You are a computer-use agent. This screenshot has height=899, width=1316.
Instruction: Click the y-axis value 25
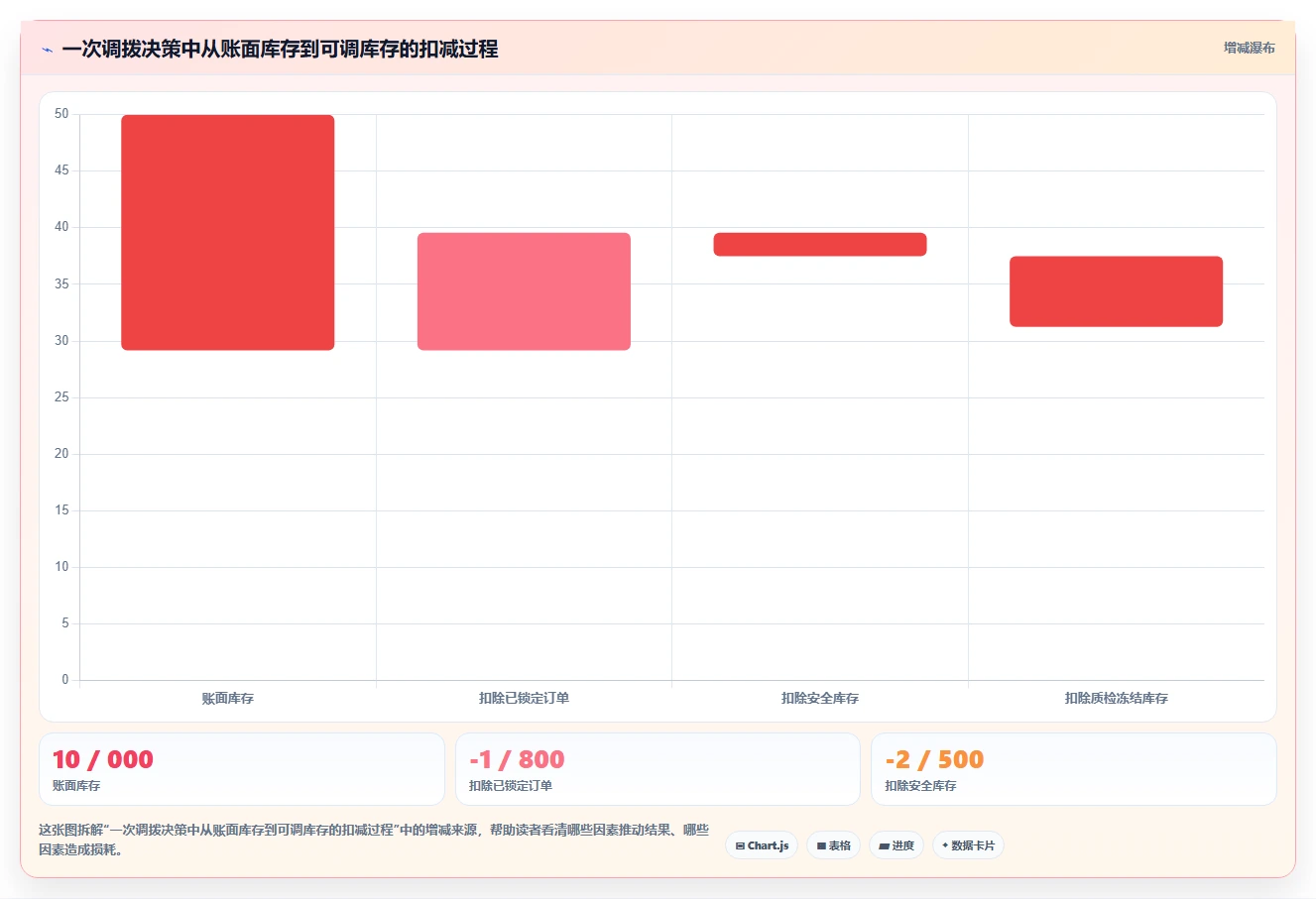61,397
